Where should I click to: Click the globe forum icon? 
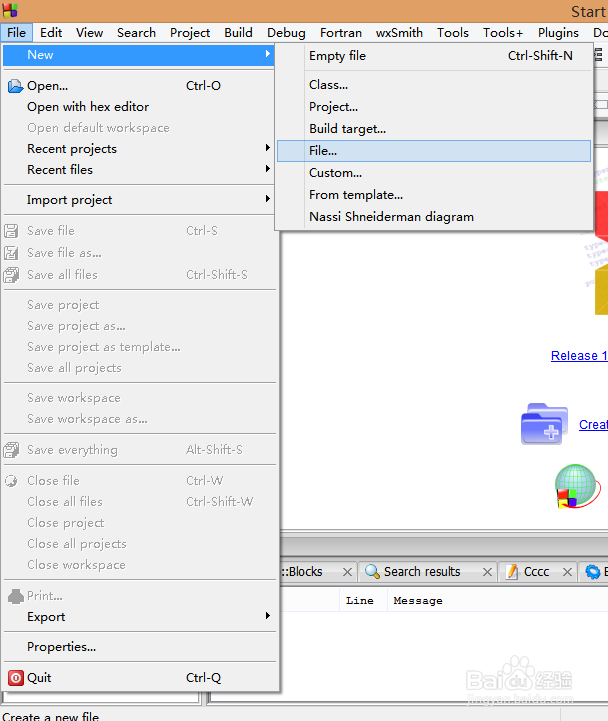[577, 486]
